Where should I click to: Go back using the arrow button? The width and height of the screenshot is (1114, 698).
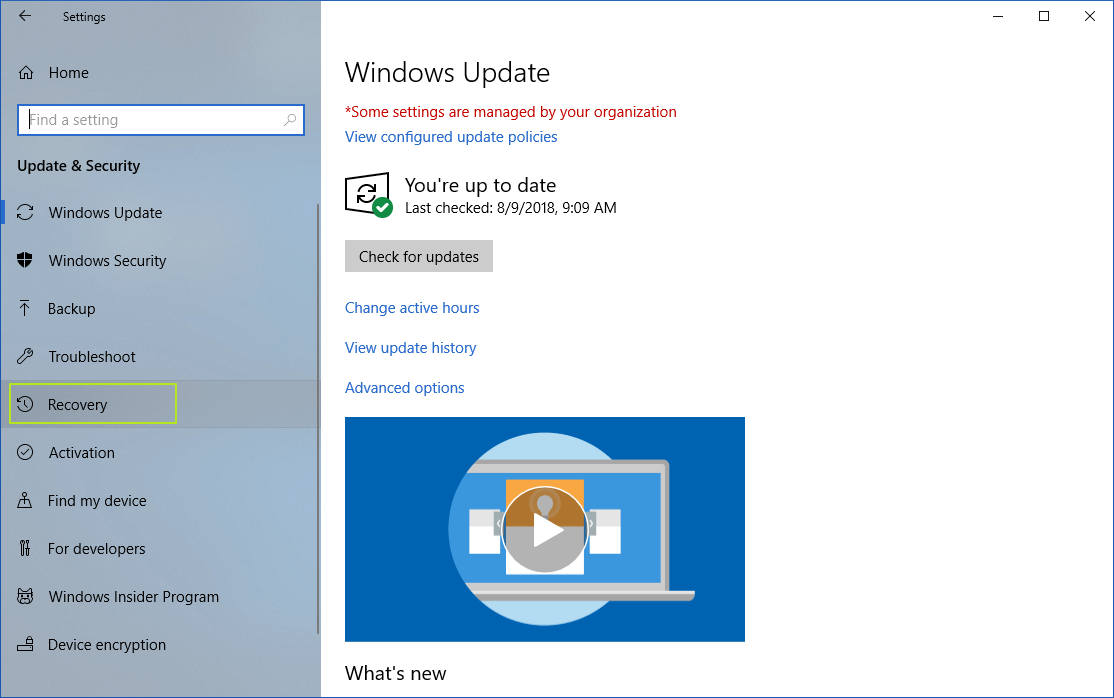[x=24, y=16]
